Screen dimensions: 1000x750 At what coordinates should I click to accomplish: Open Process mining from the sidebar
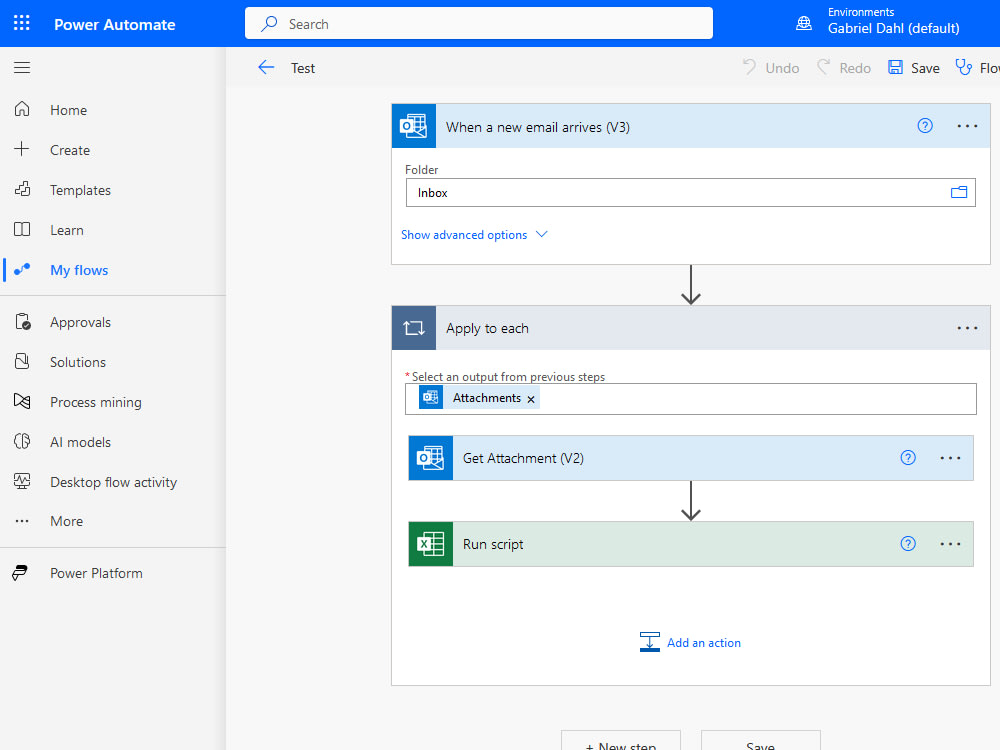22,401
